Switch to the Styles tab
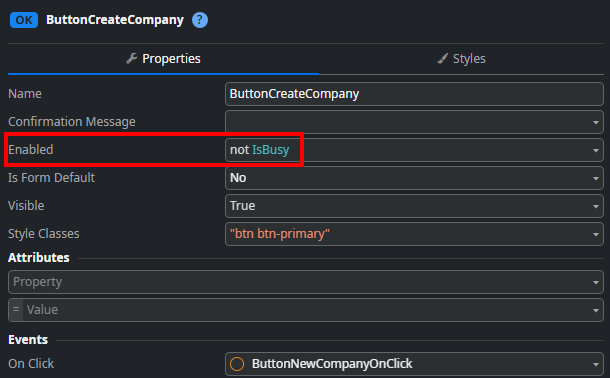Viewport: 610px width, 378px height. [461, 59]
